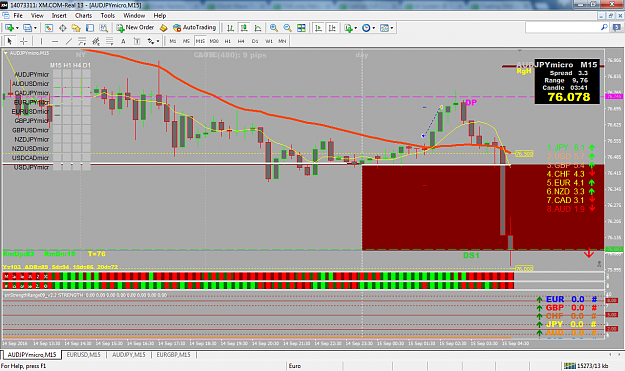The width and height of the screenshot is (625, 371).
Task: Select the trendline drawing tool
Action: coord(69,41)
